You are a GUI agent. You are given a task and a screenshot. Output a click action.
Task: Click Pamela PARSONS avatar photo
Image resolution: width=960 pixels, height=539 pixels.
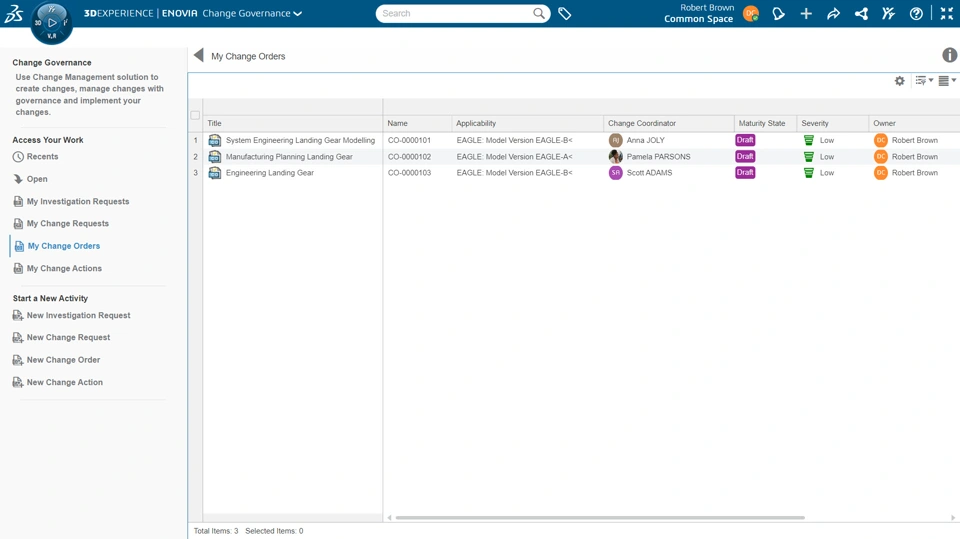(x=615, y=157)
